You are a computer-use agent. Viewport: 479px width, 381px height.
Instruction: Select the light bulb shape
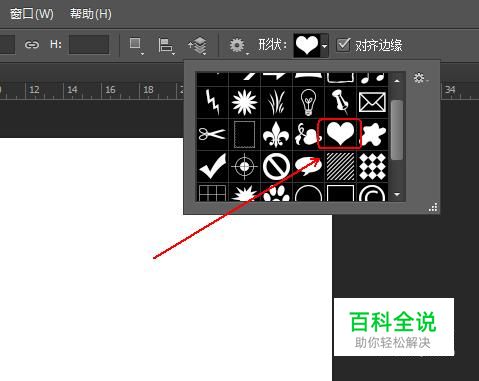(x=308, y=102)
